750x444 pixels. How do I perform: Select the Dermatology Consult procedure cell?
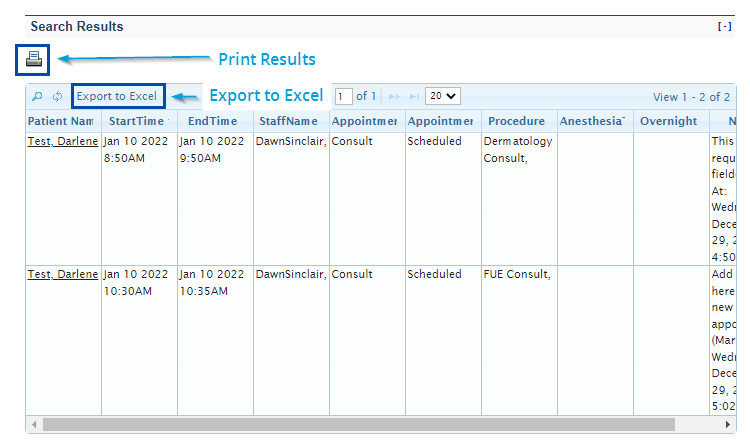click(517, 150)
